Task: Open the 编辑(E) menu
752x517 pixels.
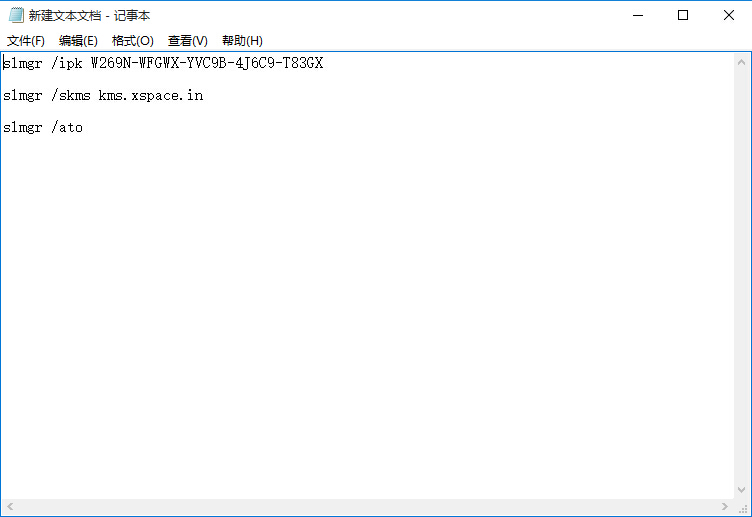Action: click(78, 41)
